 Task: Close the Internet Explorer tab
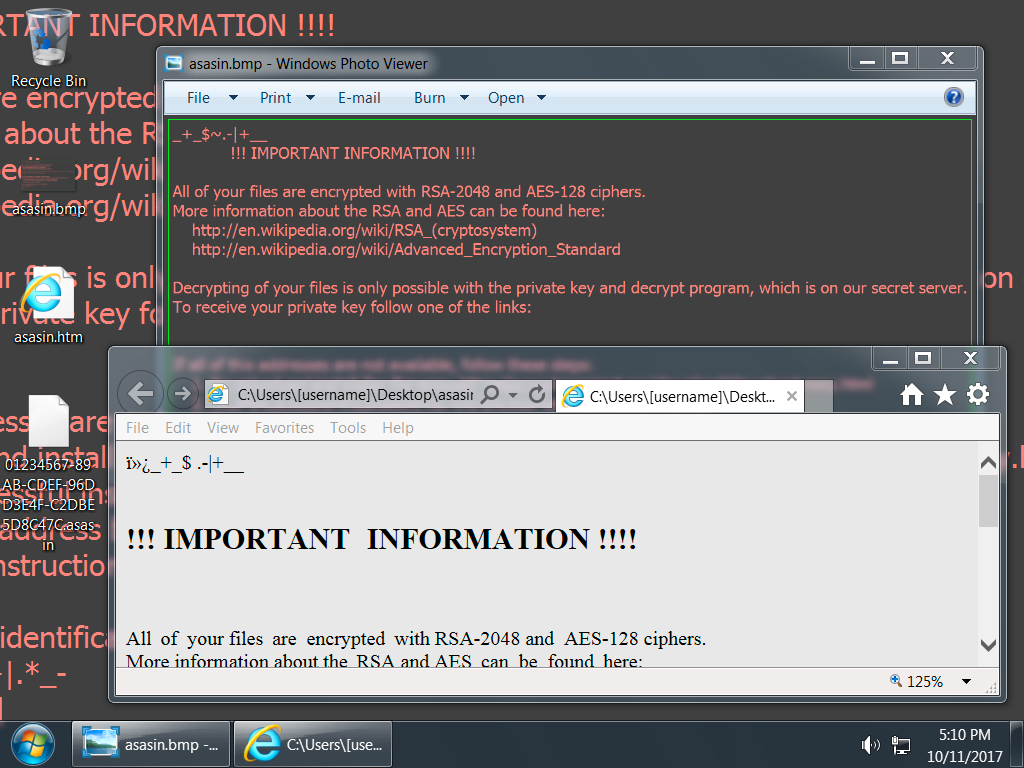[792, 396]
